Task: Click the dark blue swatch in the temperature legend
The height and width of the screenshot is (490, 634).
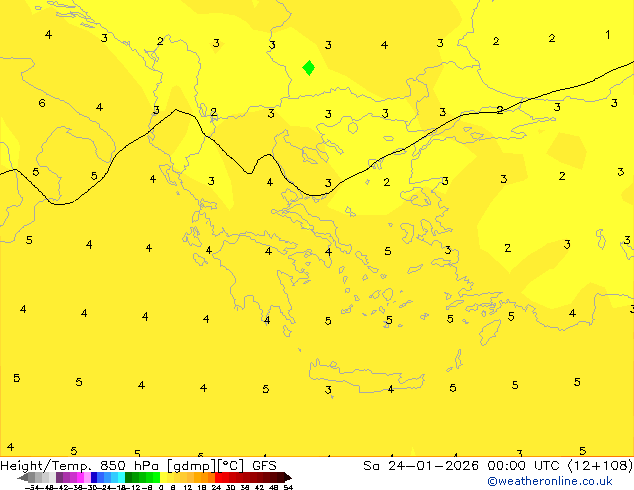Action: pos(94,477)
